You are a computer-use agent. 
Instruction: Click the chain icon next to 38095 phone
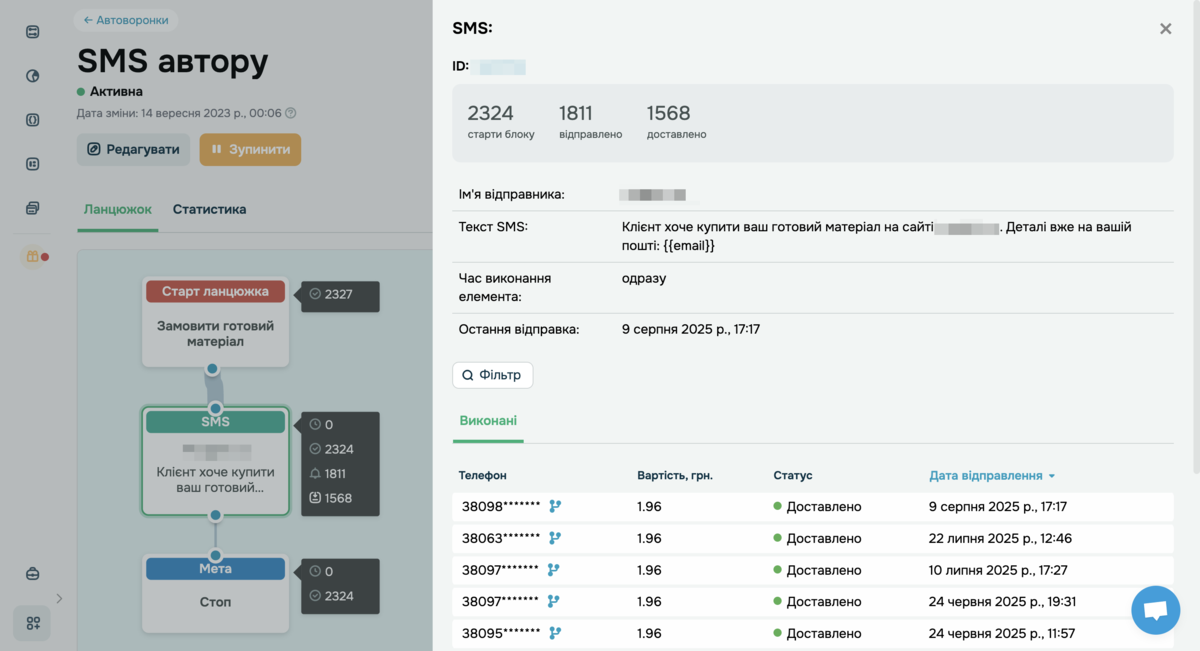pyautogui.click(x=555, y=633)
